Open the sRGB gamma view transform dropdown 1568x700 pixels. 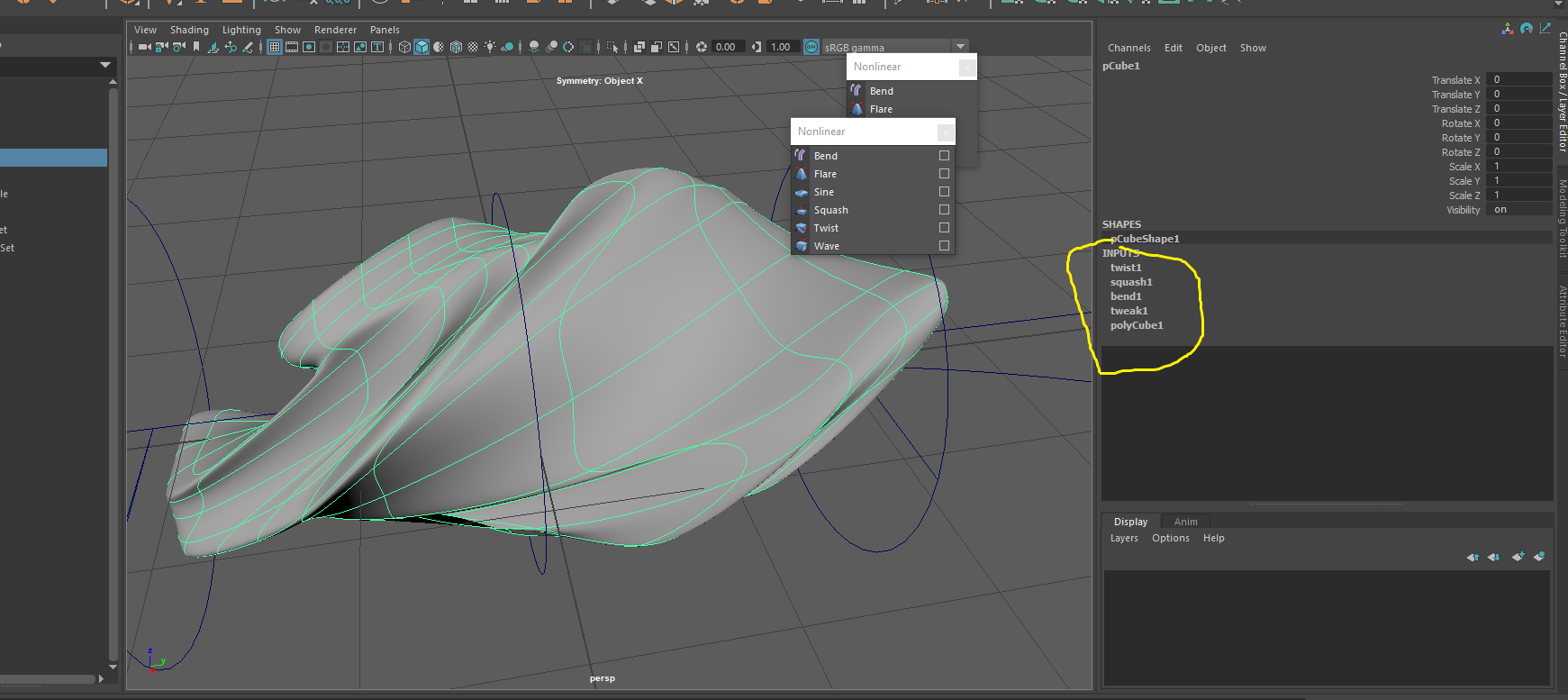tap(960, 47)
